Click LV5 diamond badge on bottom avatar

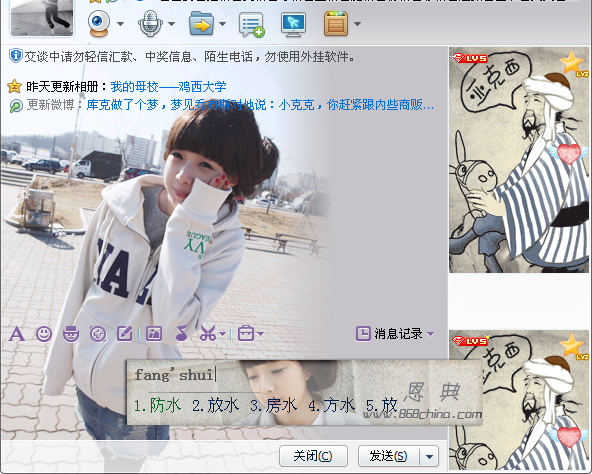[x=470, y=341]
